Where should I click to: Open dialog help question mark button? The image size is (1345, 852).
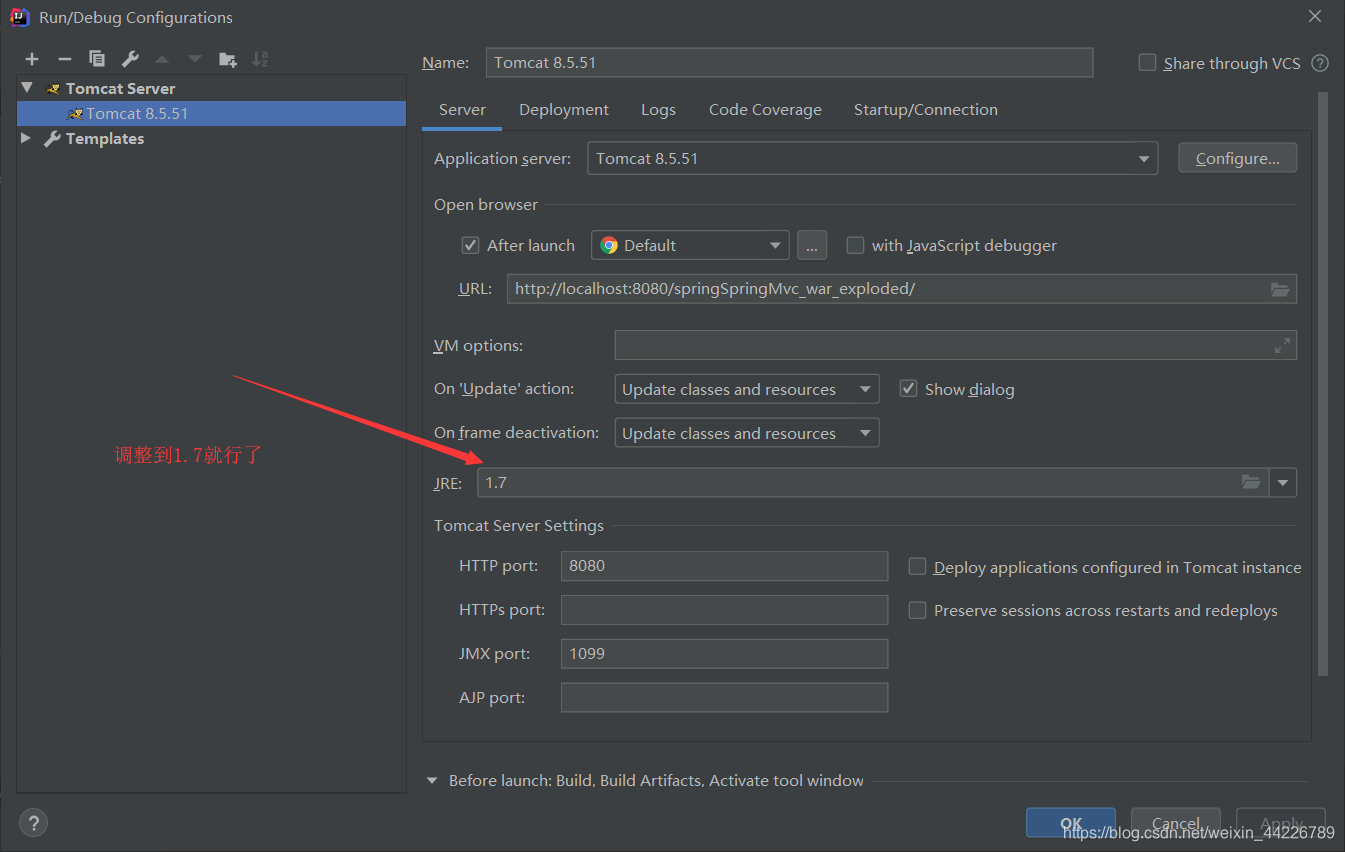(x=33, y=823)
